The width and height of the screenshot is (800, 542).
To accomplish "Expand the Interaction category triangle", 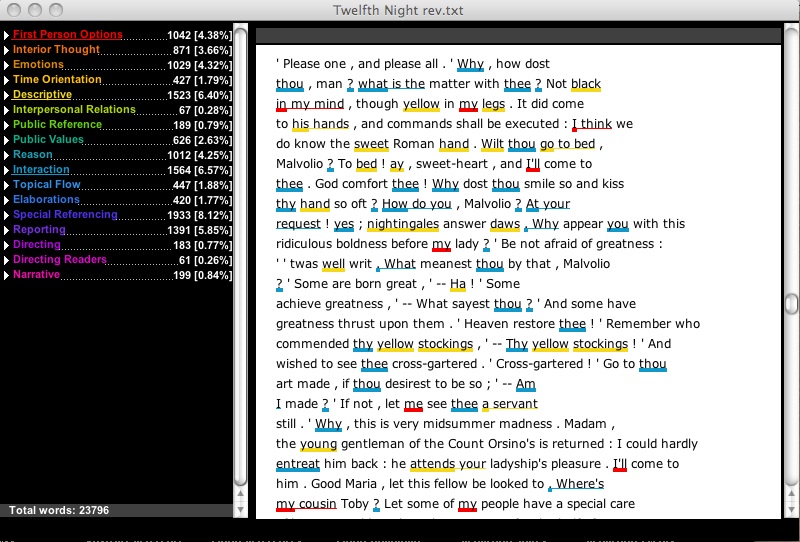I will (x=6, y=170).
